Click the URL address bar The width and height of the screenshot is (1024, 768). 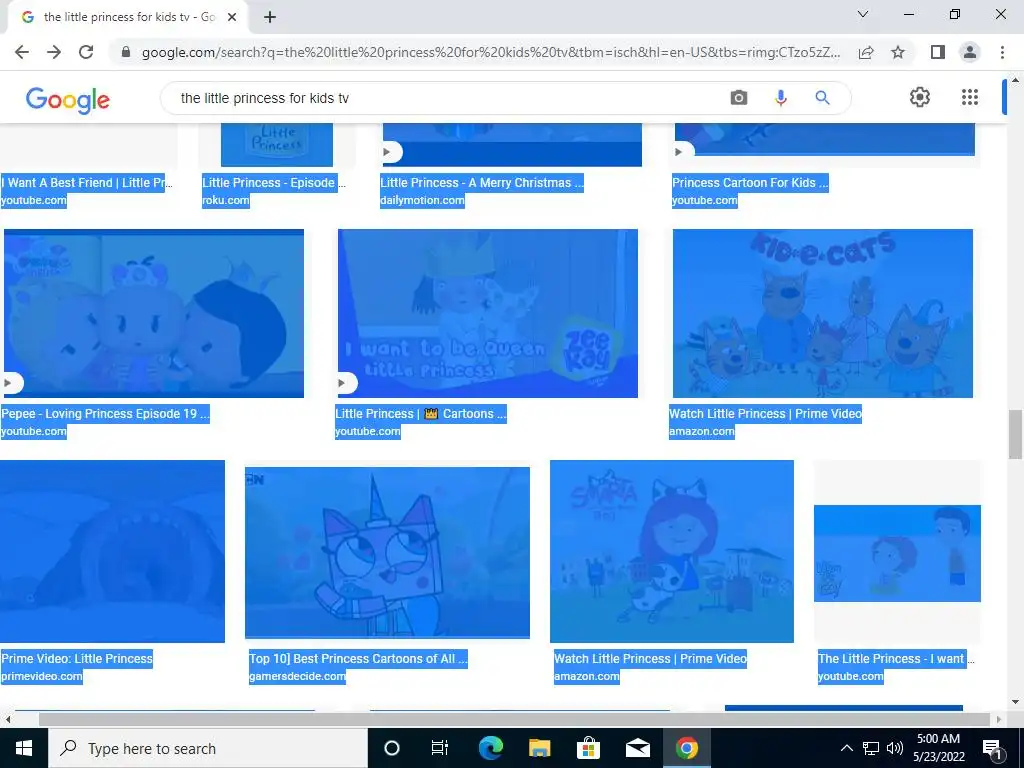tap(490, 52)
